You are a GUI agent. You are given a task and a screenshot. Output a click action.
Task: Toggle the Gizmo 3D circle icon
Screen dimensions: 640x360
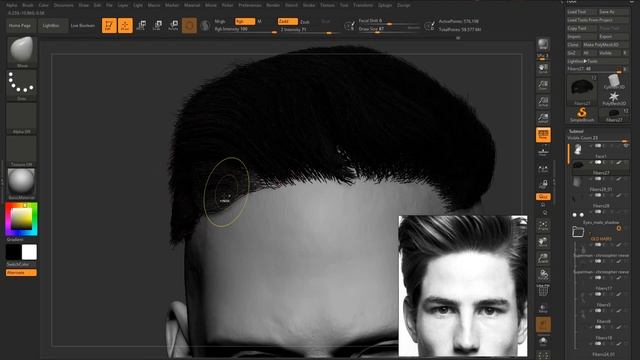tap(189, 25)
